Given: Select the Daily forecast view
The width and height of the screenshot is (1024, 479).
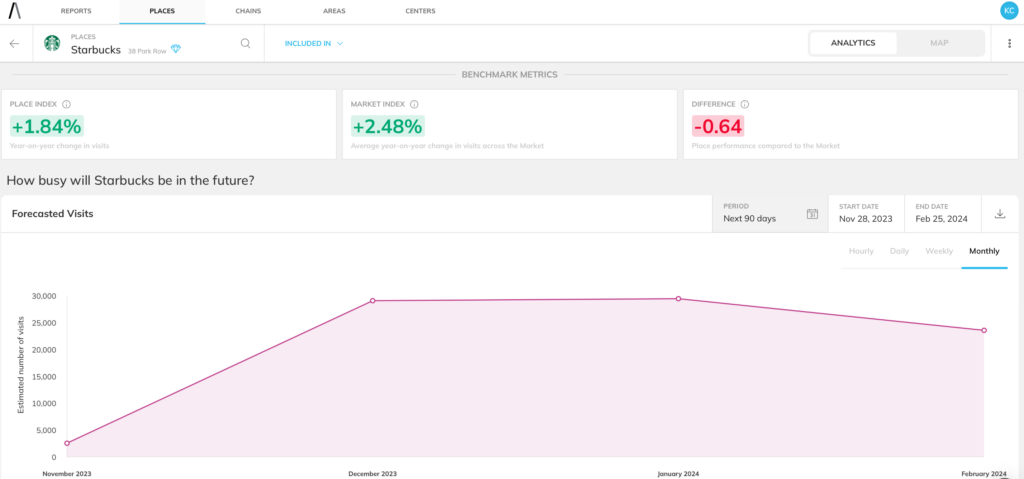Looking at the screenshot, I should (899, 251).
